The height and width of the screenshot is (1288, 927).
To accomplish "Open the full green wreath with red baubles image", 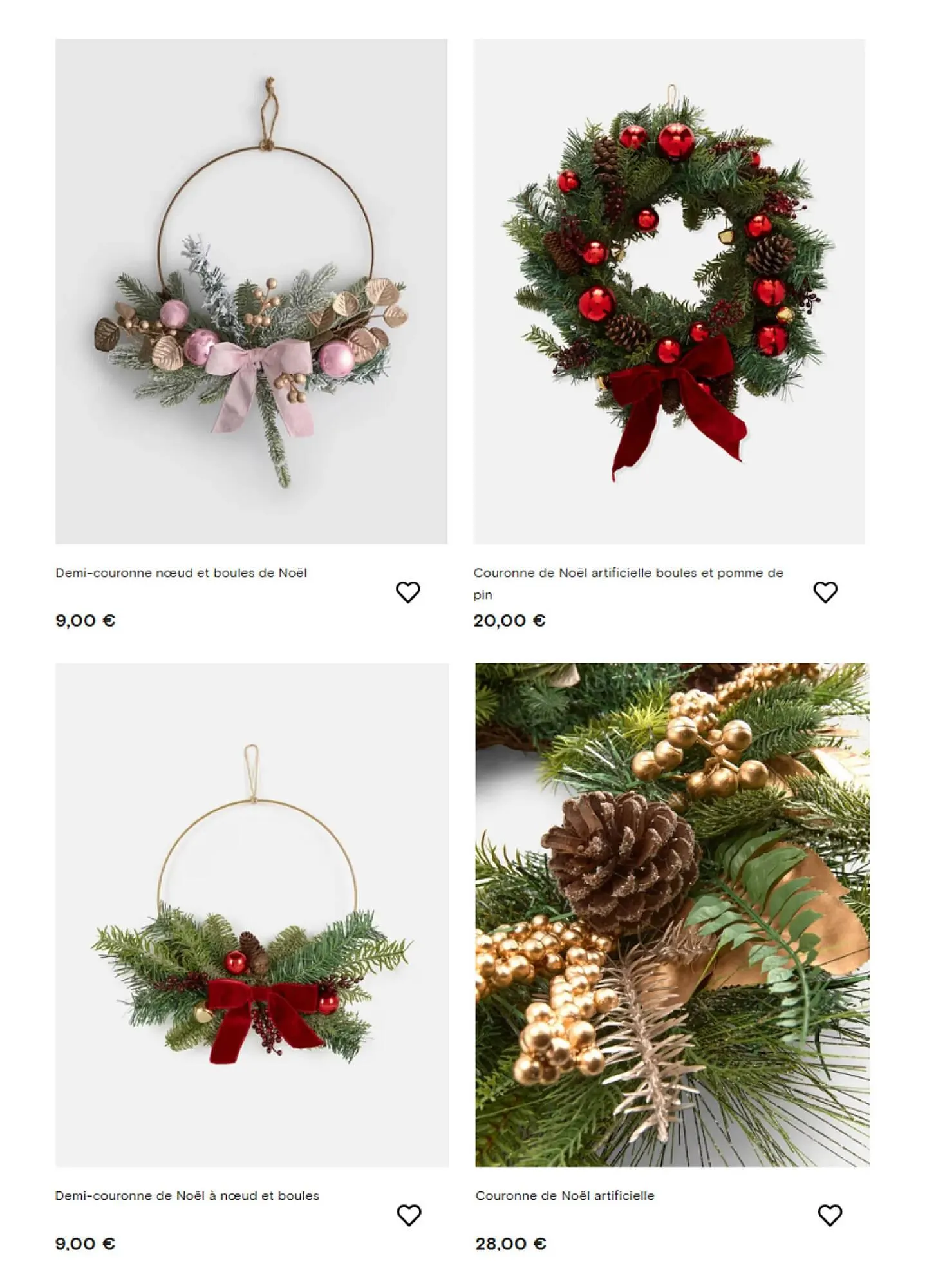I will click(669, 291).
